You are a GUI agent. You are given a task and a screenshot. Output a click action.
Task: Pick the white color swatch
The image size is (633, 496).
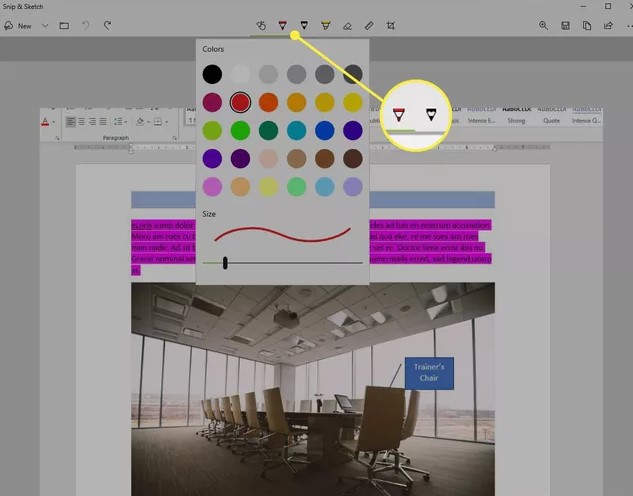pyautogui.click(x=240, y=74)
